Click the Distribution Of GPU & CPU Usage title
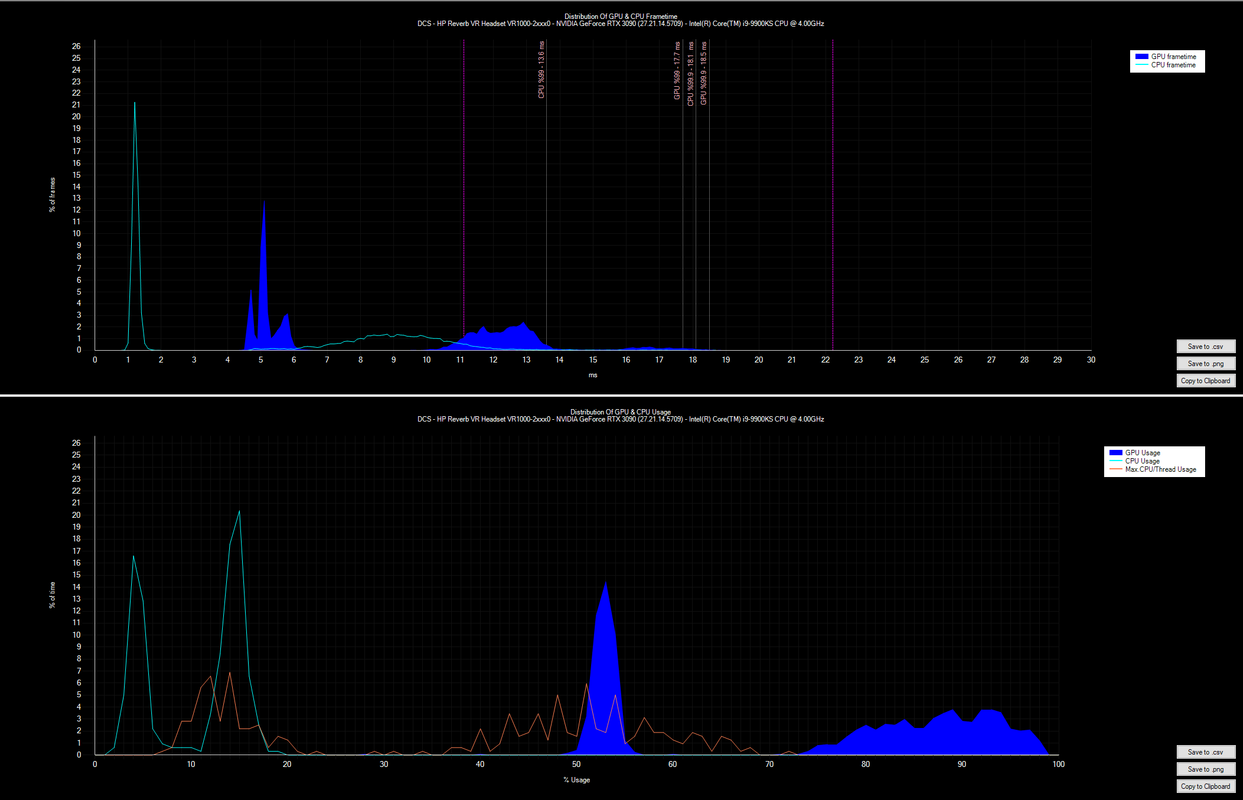This screenshot has width=1243, height=800. pyautogui.click(x=620, y=412)
